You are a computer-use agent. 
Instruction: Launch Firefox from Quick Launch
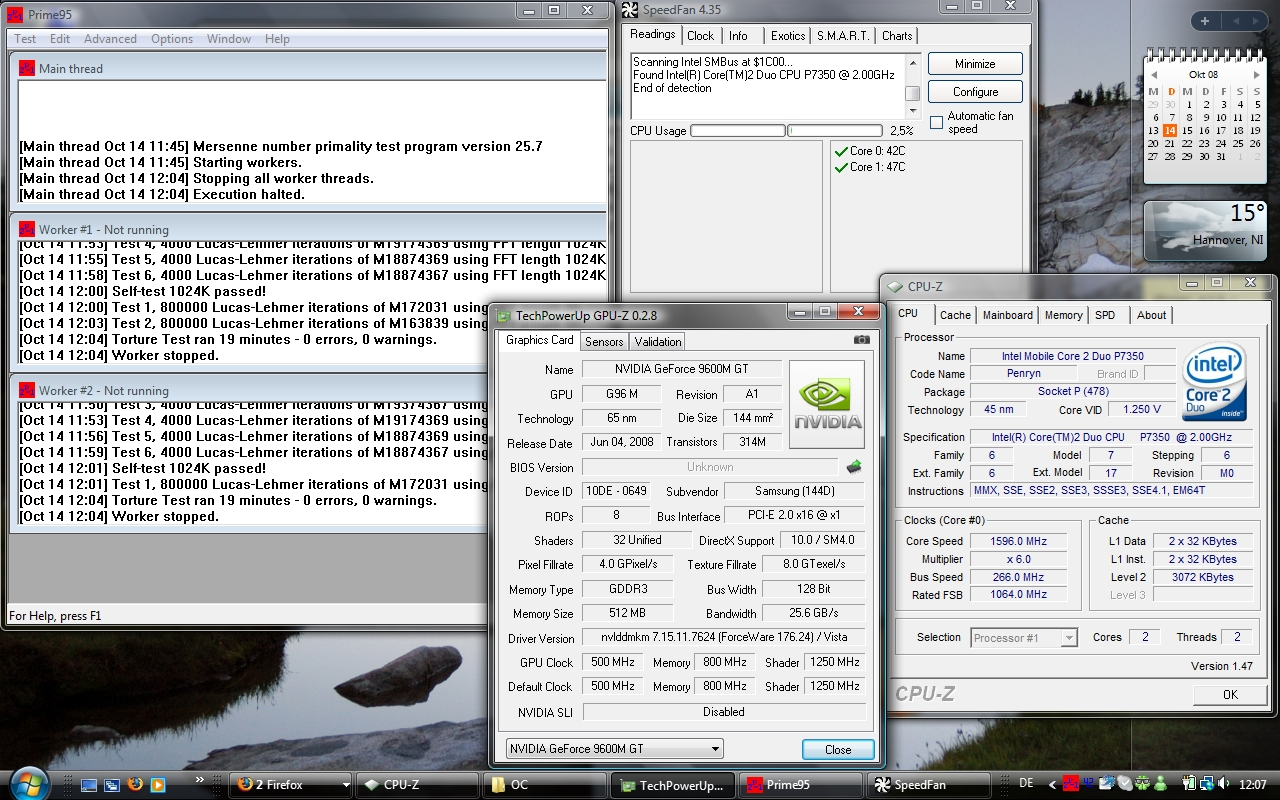[x=135, y=785]
